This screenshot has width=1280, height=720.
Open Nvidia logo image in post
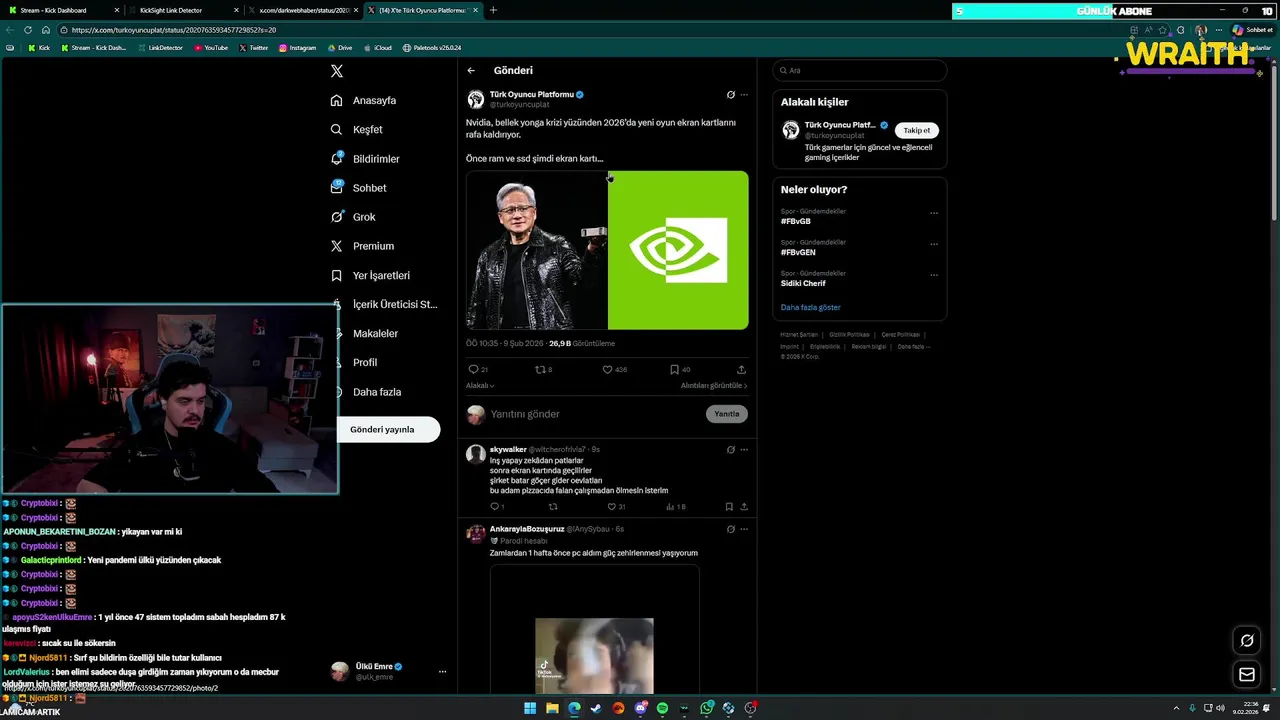678,250
